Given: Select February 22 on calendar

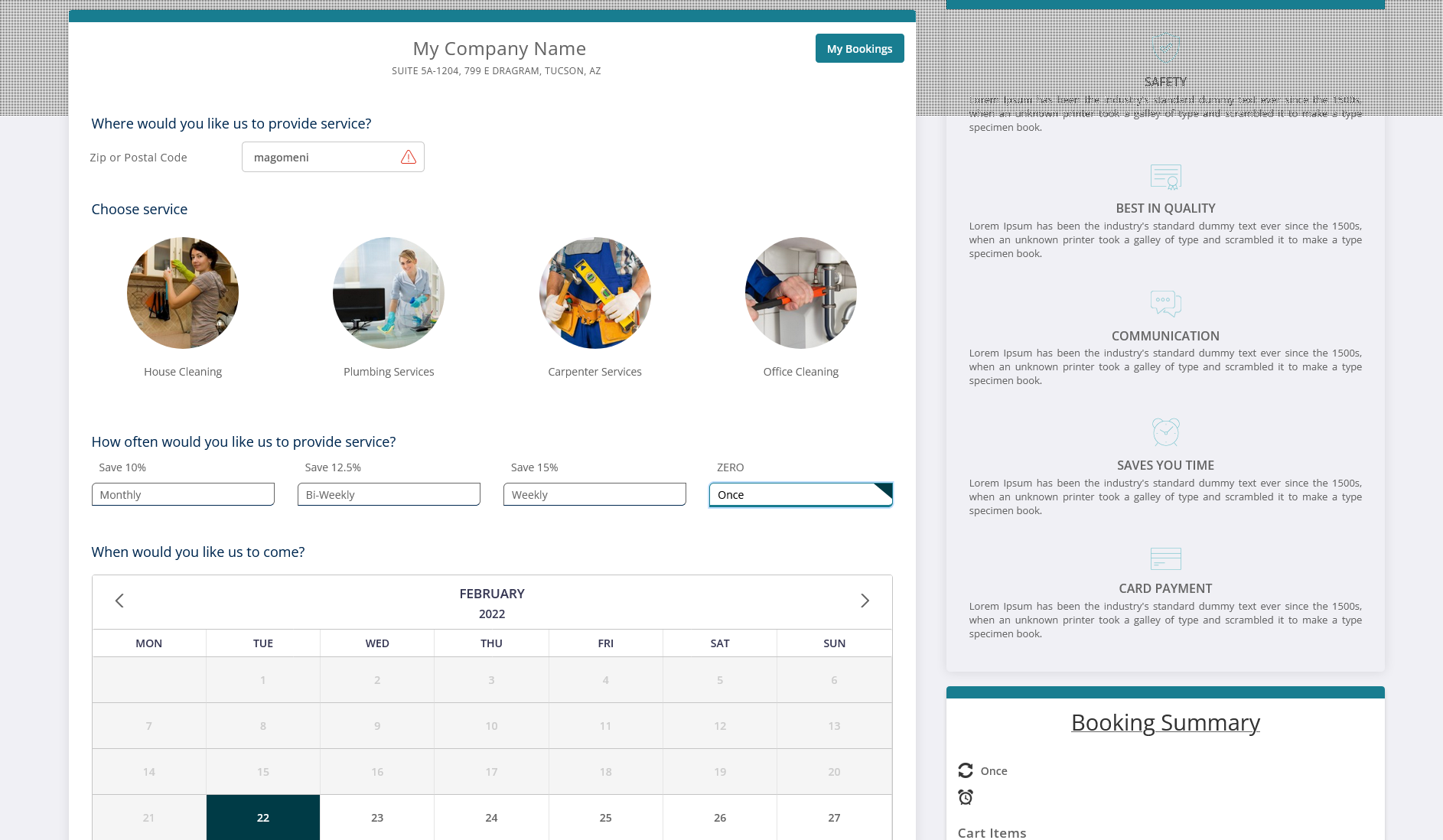Looking at the screenshot, I should (x=263, y=817).
